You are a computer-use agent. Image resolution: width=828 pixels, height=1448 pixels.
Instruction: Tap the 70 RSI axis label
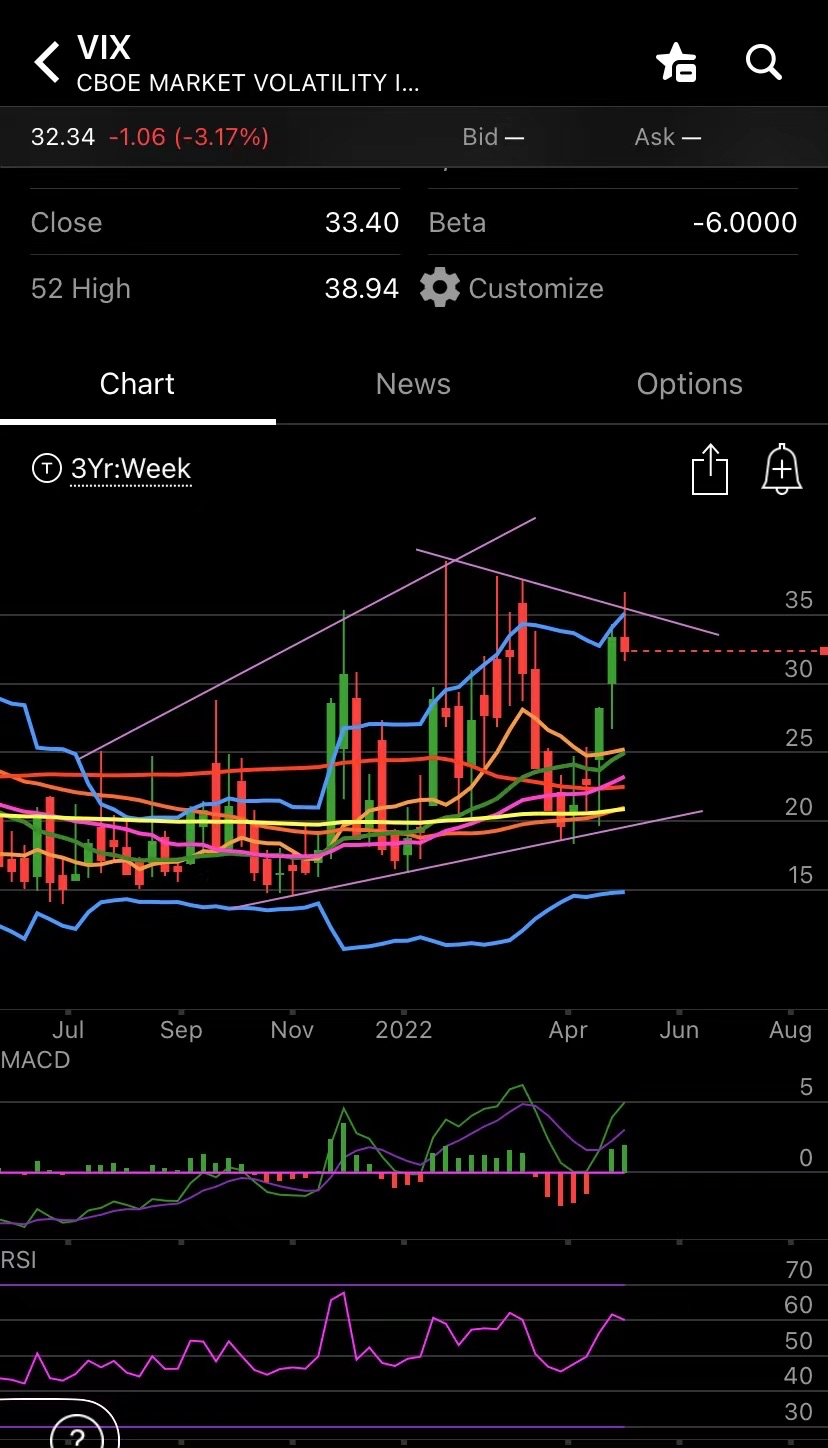click(x=799, y=1270)
